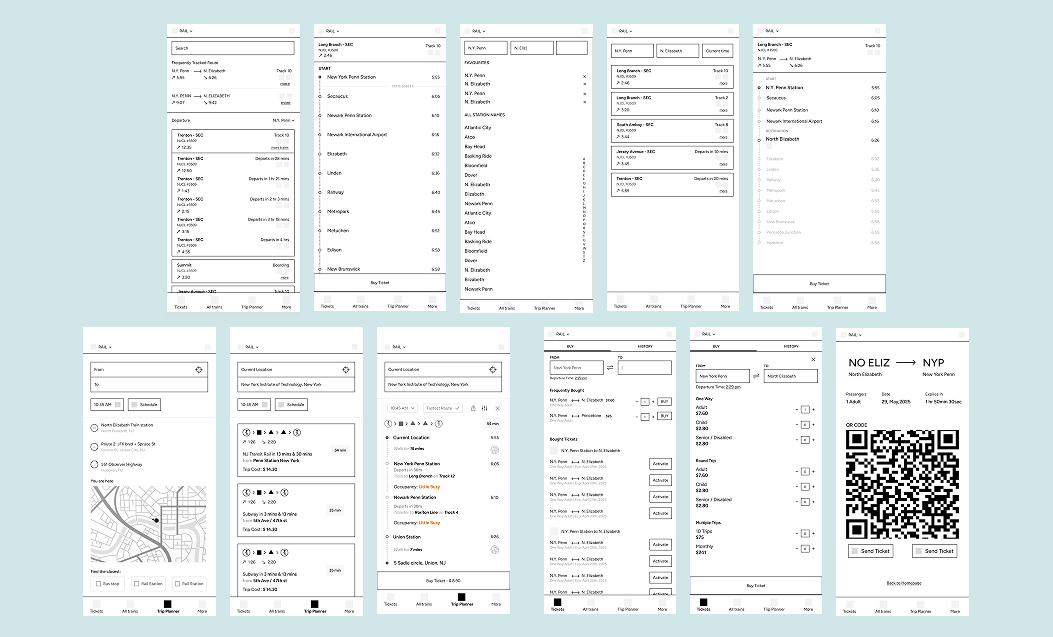Screen dimensions: 1053x637
Task: Tap the black Trip Planner icon below the map
Action: pyautogui.click(x=167, y=603)
